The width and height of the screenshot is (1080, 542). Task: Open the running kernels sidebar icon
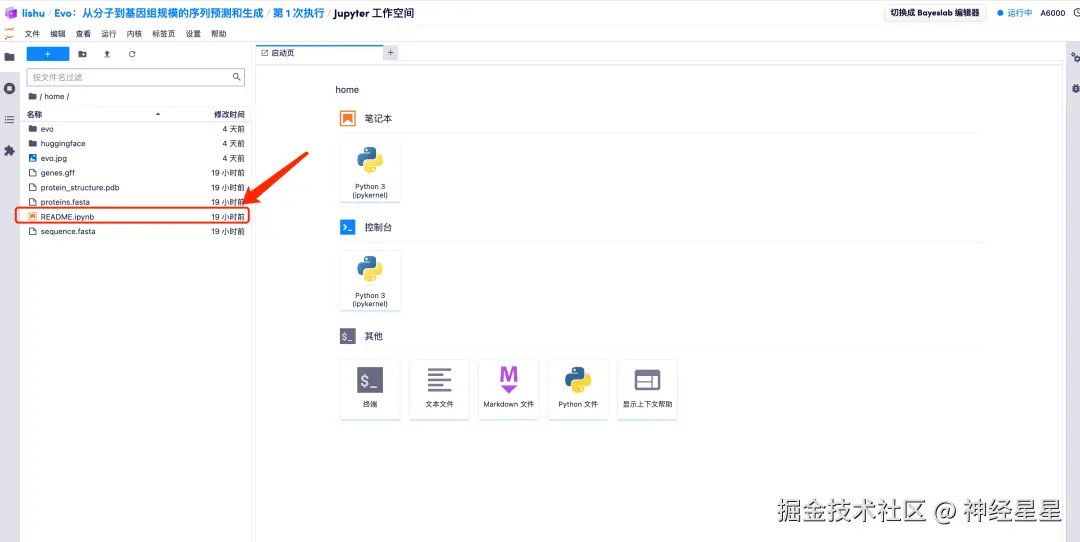(x=10, y=88)
